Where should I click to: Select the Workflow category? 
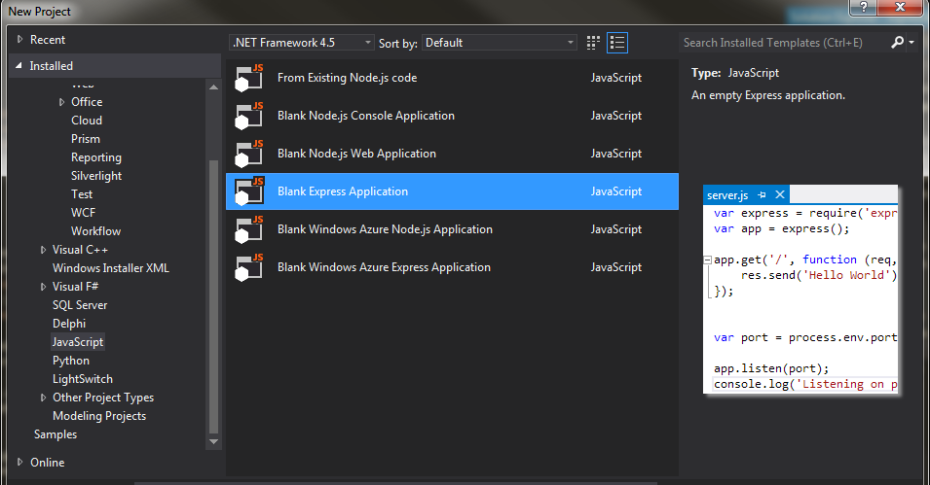[95, 231]
